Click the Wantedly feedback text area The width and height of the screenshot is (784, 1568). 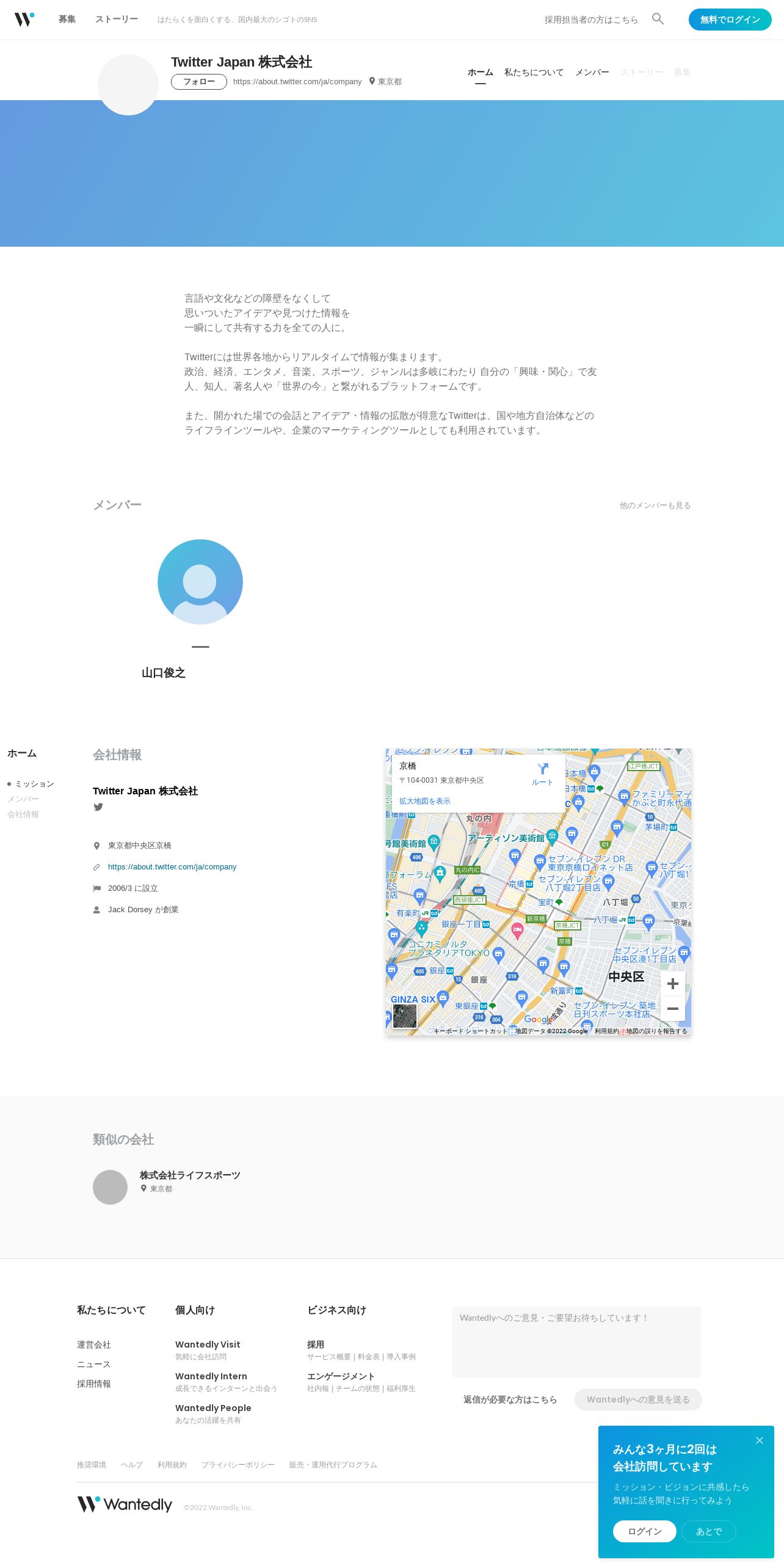tap(576, 1342)
